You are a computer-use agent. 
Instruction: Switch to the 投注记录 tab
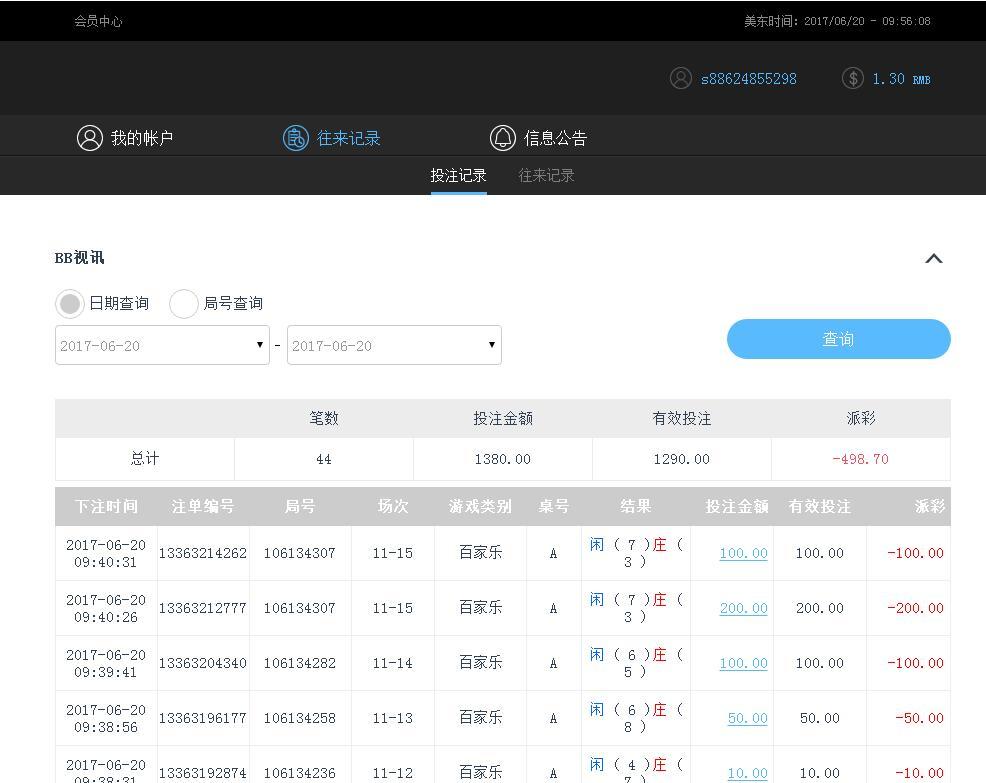coord(458,176)
